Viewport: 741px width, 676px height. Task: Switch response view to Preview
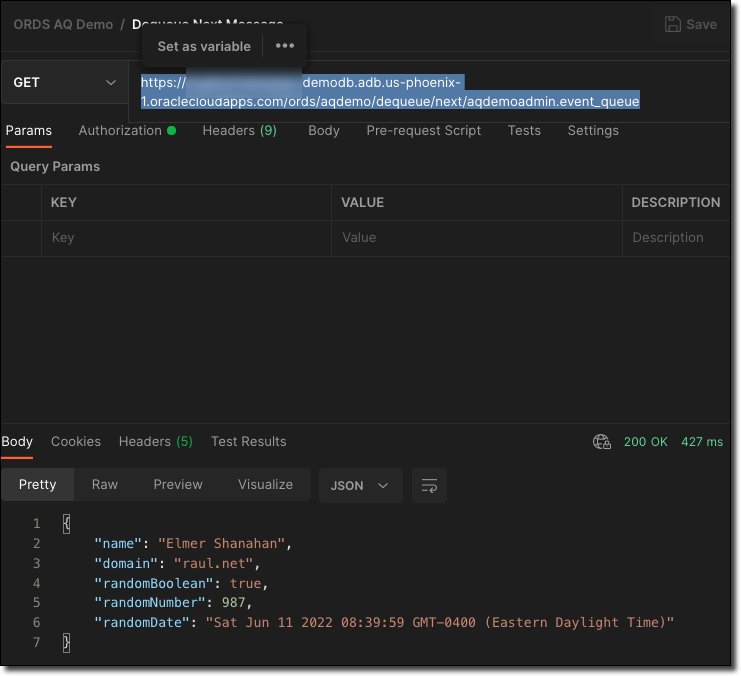(178, 485)
